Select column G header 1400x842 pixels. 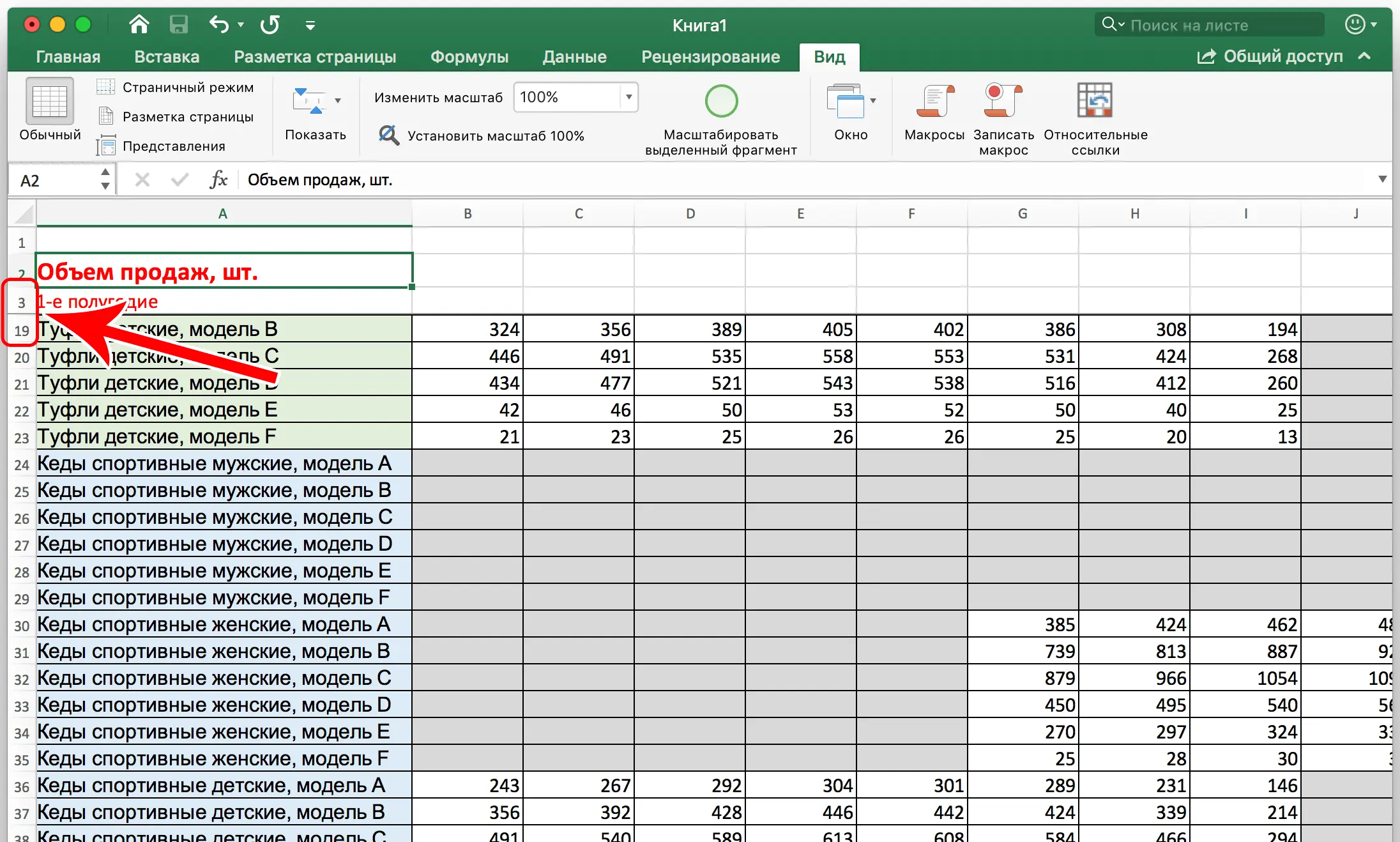tap(1023, 213)
